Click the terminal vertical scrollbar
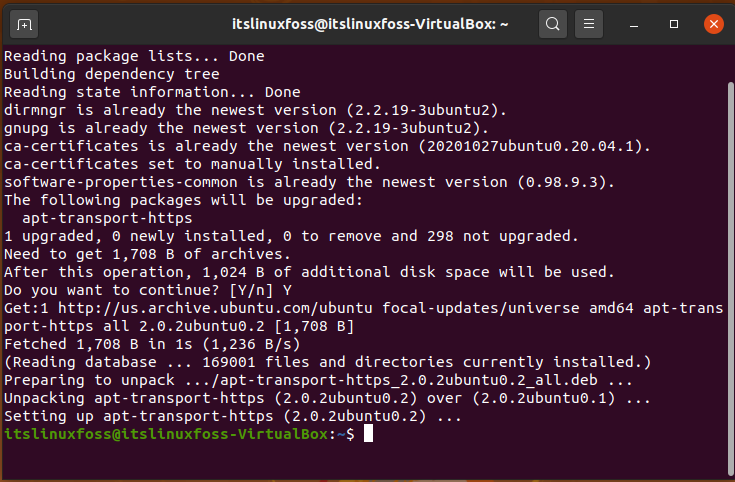 [x=730, y=279]
